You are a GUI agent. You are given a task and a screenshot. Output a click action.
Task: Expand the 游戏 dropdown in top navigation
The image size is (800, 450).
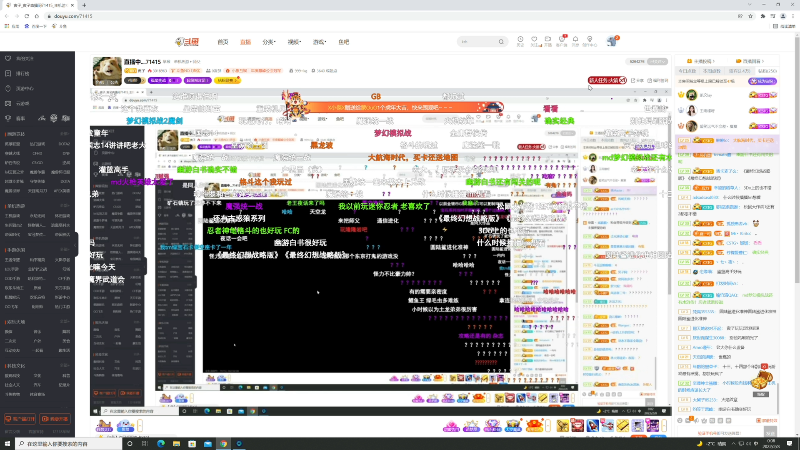pos(319,42)
